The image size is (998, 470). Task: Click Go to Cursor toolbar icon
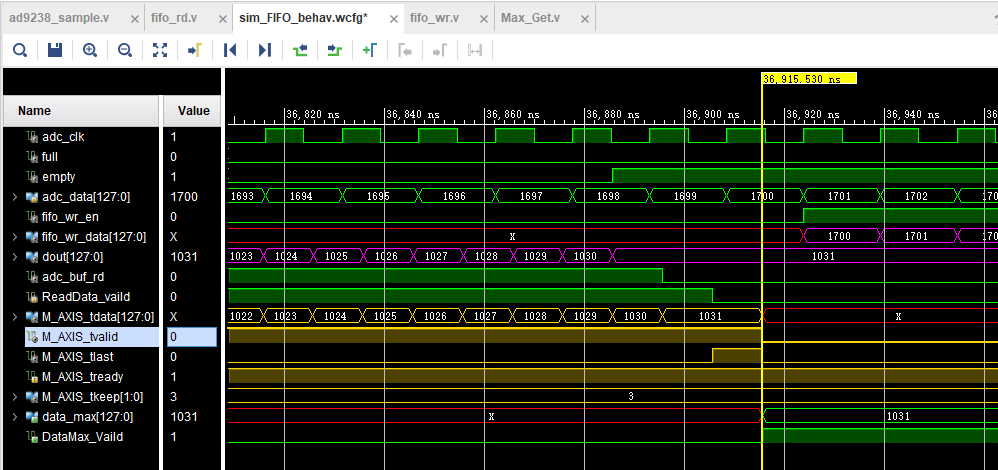point(194,50)
